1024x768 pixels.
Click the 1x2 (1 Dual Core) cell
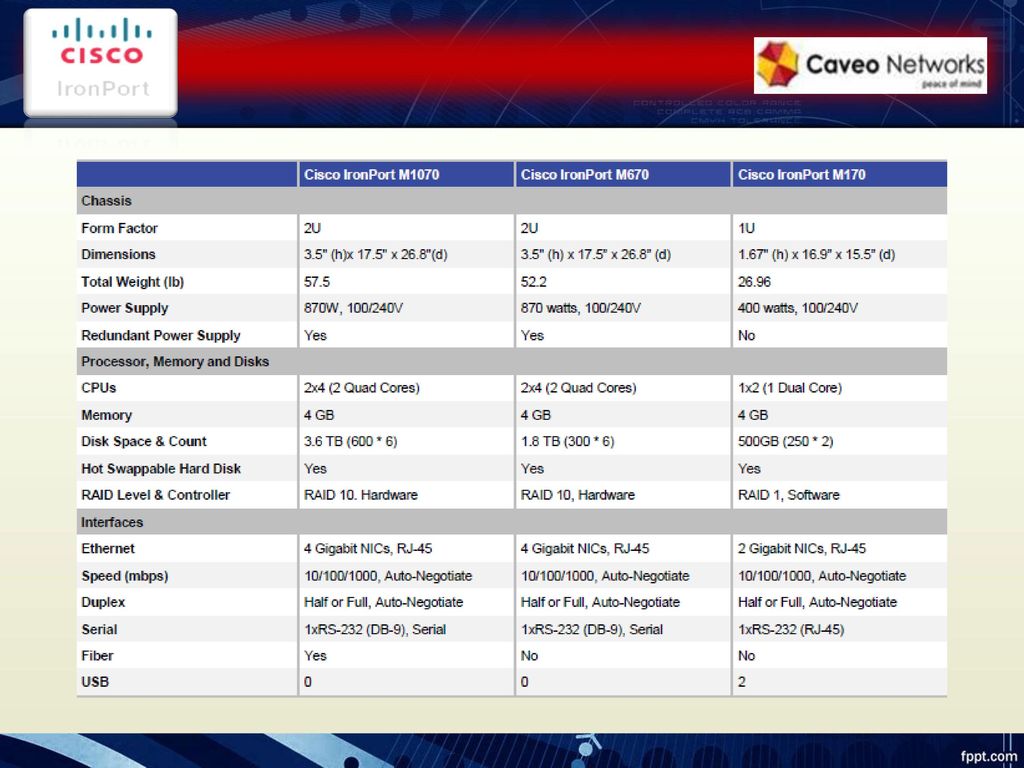coord(790,388)
